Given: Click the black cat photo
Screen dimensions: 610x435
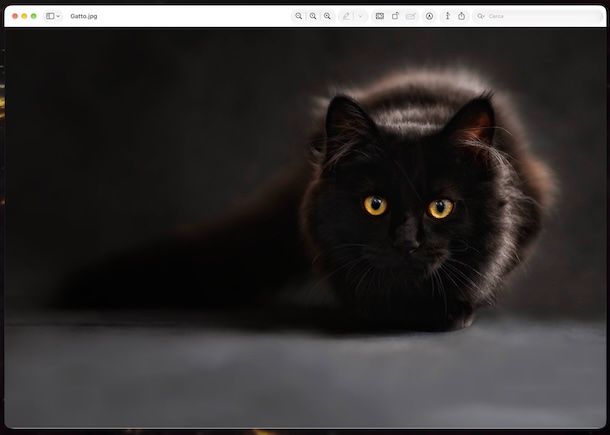Looking at the screenshot, I should tap(305, 228).
